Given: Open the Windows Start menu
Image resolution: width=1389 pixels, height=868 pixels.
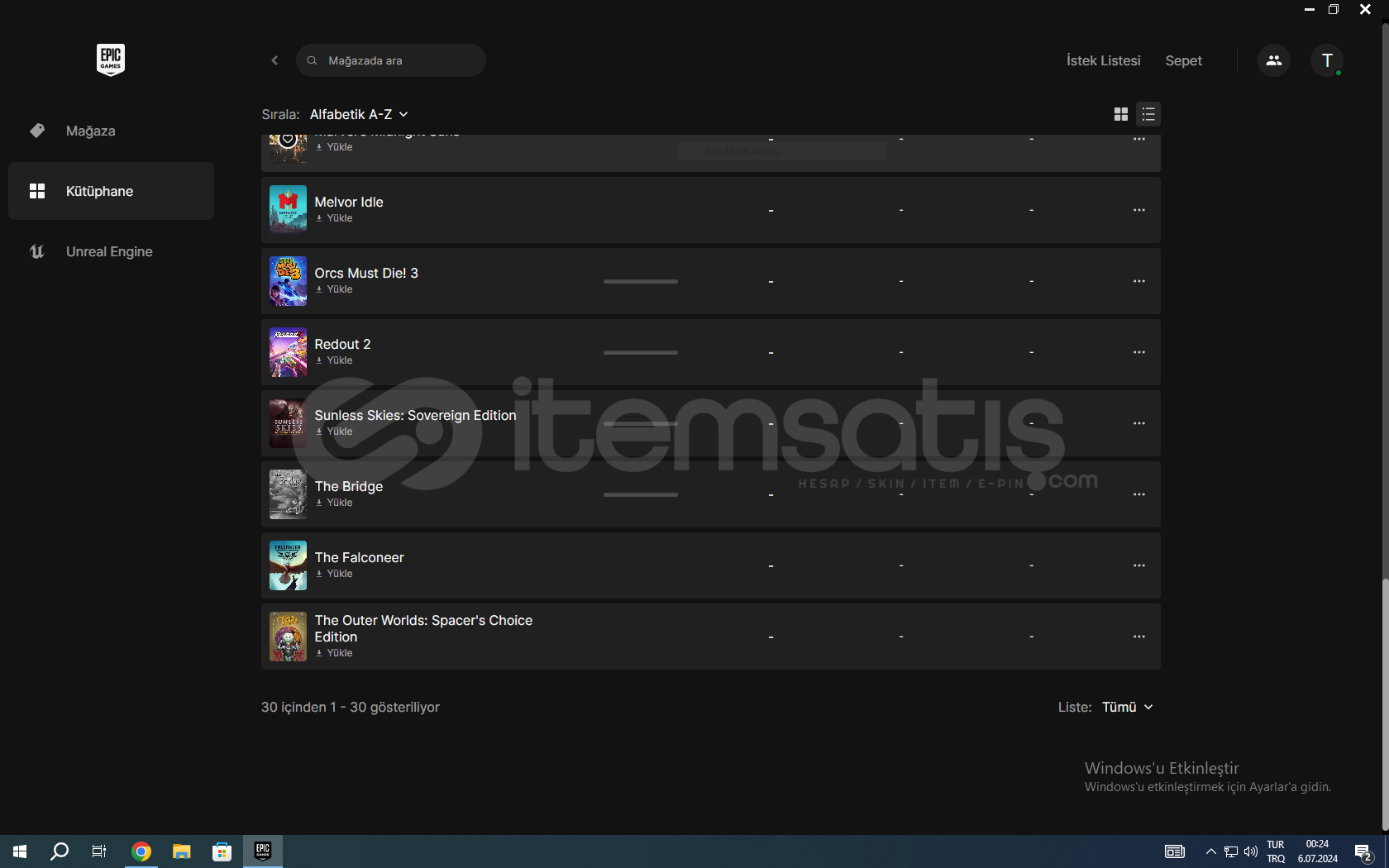Looking at the screenshot, I should (x=20, y=851).
